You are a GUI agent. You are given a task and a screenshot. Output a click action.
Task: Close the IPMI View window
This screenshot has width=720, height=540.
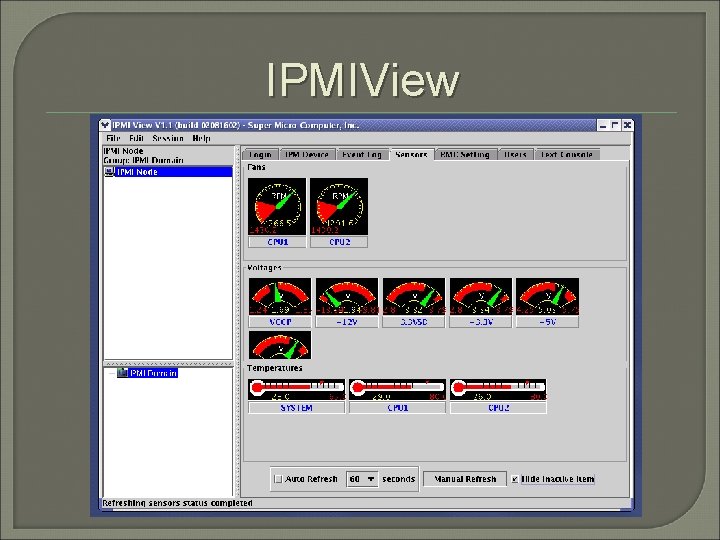627,125
